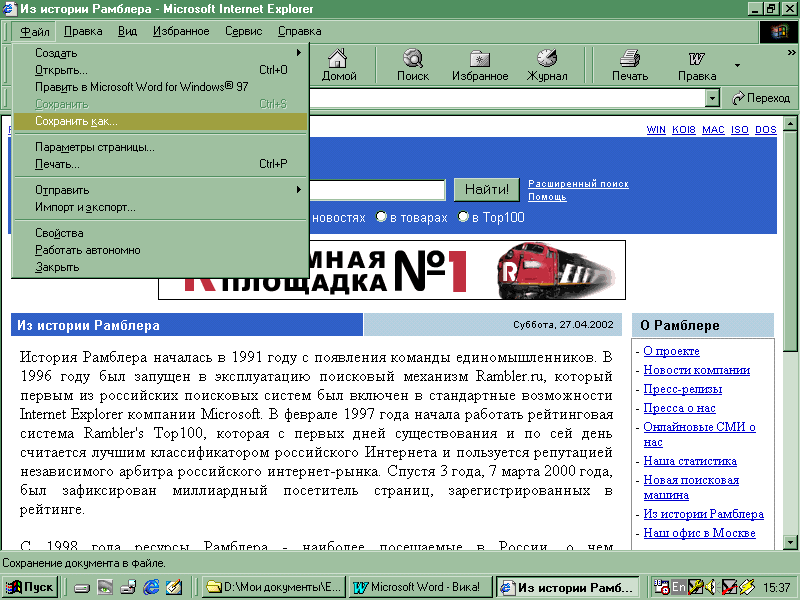800x600 pixels.
Task: Open the Избранное menu in menu bar
Action: tap(181, 32)
